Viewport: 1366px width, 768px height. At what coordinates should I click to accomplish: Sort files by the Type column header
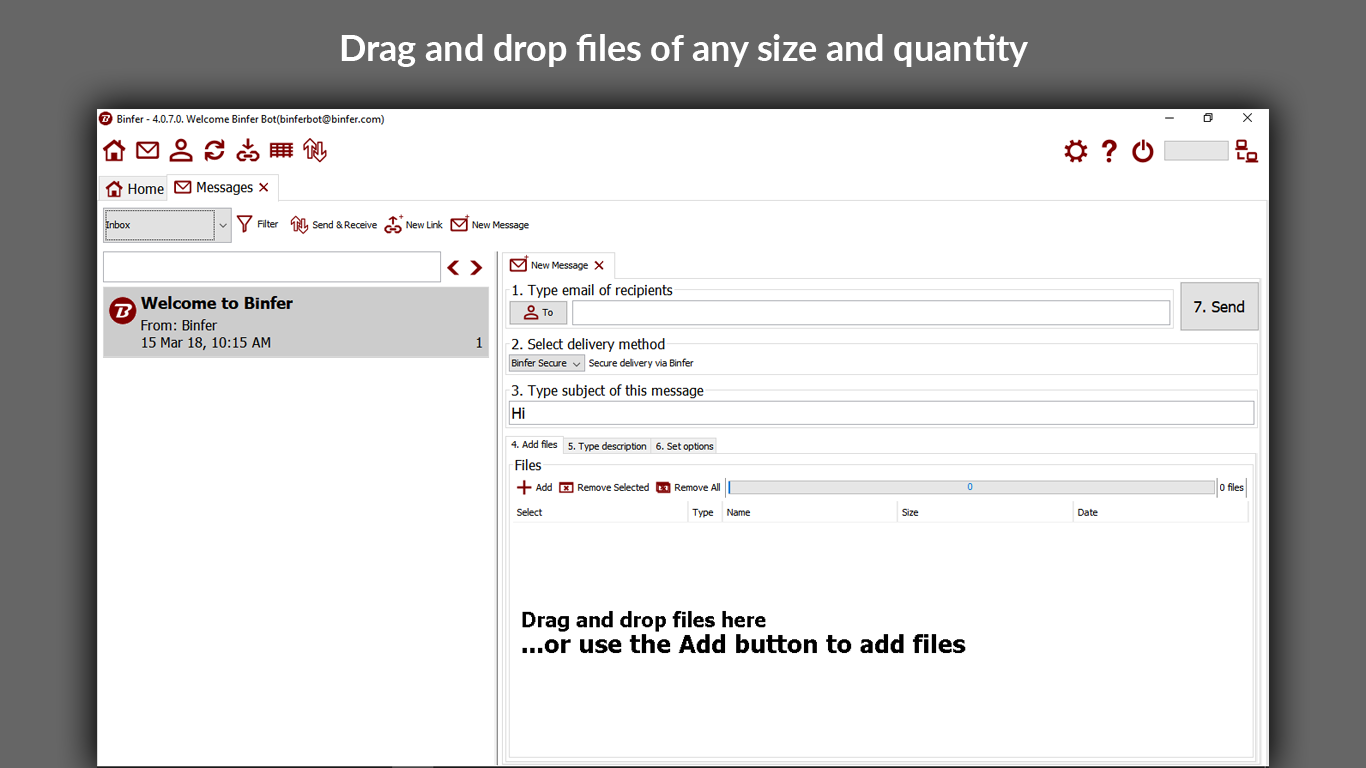pyautogui.click(x=705, y=513)
